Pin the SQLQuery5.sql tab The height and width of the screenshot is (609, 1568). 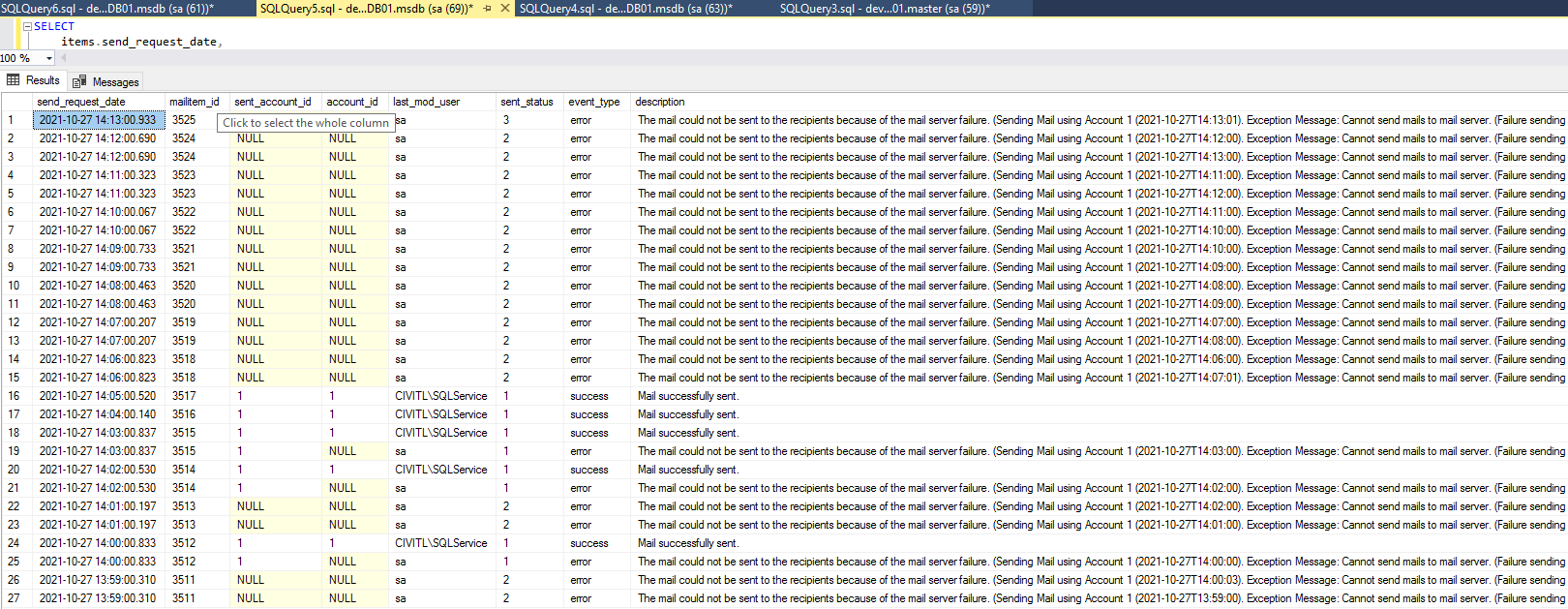click(488, 8)
